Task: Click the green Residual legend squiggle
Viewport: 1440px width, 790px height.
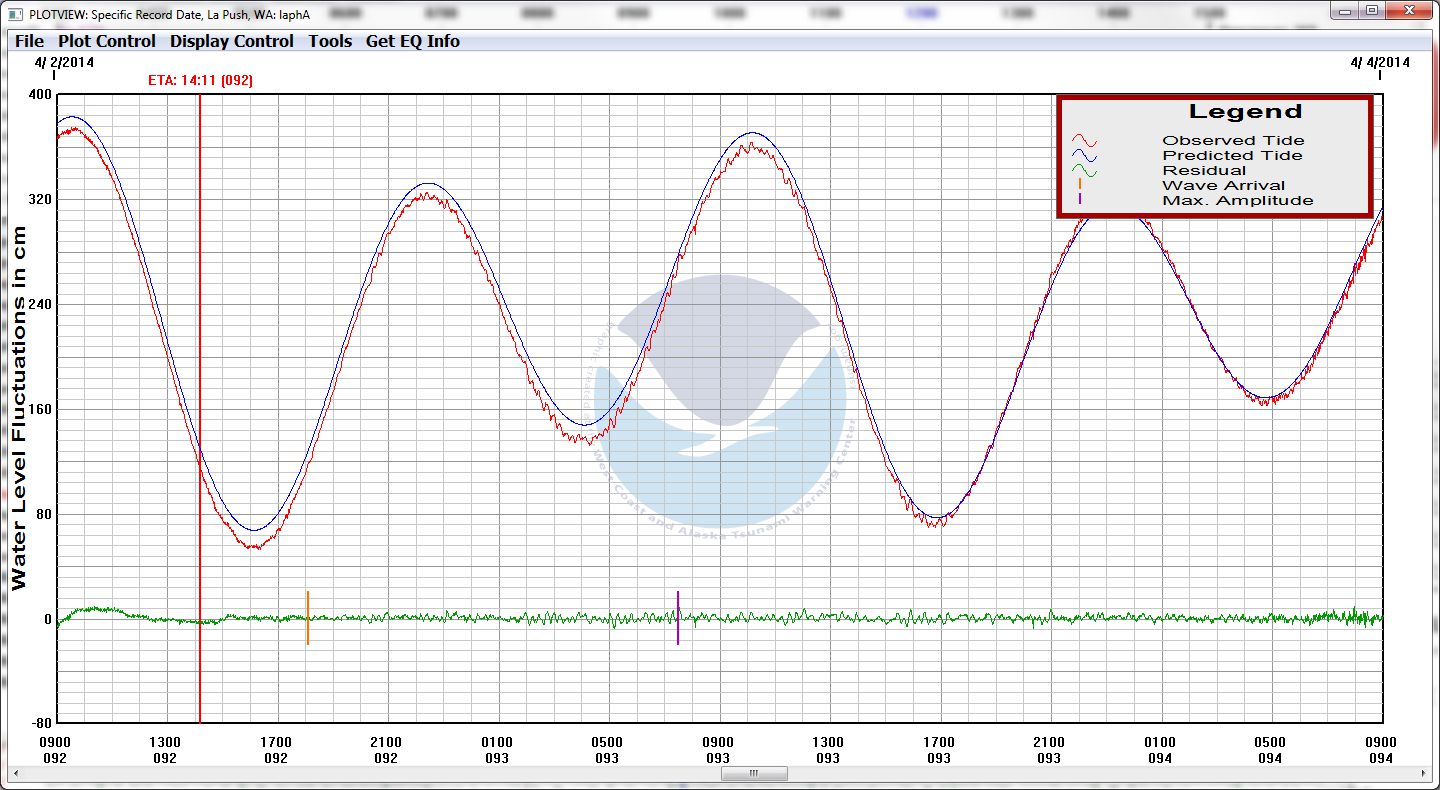Action: [1085, 171]
